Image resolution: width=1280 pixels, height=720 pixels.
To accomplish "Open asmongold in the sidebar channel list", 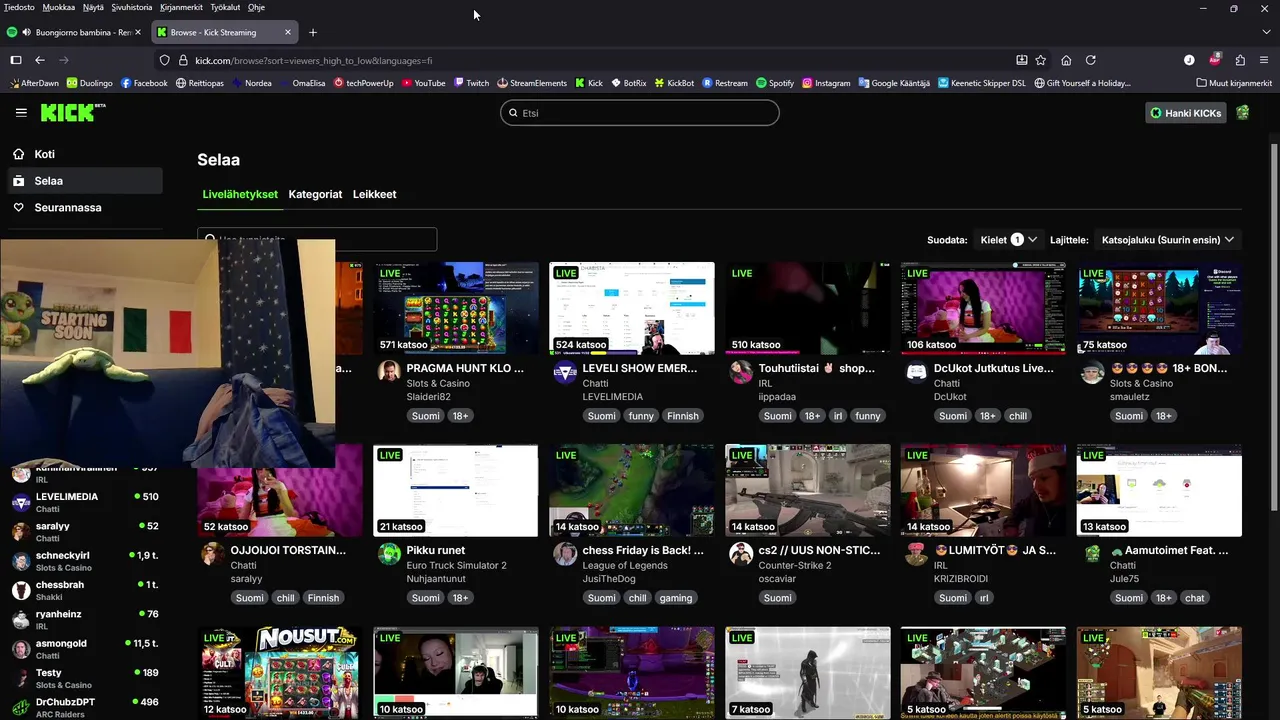I will point(84,649).
